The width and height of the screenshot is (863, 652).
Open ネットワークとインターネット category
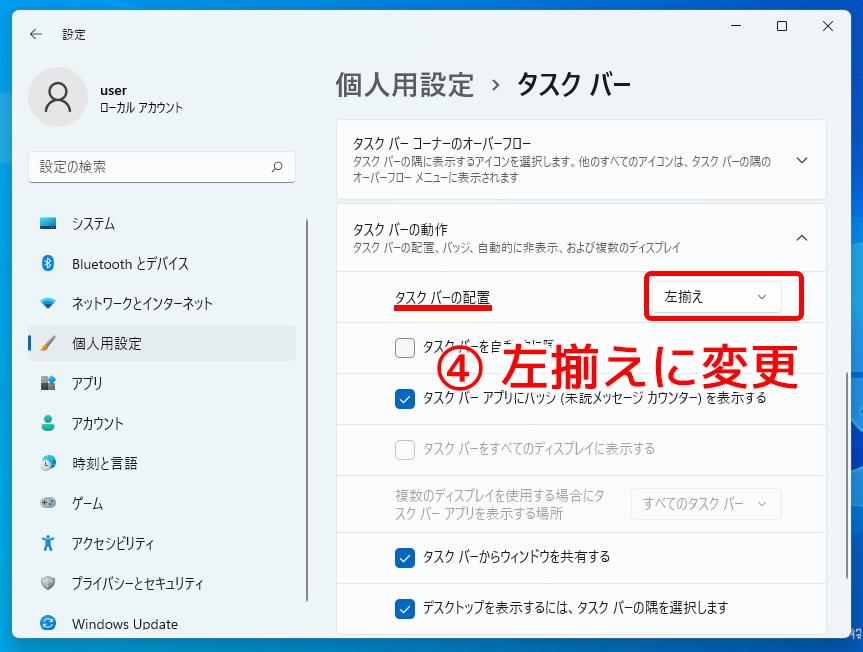(x=162, y=303)
